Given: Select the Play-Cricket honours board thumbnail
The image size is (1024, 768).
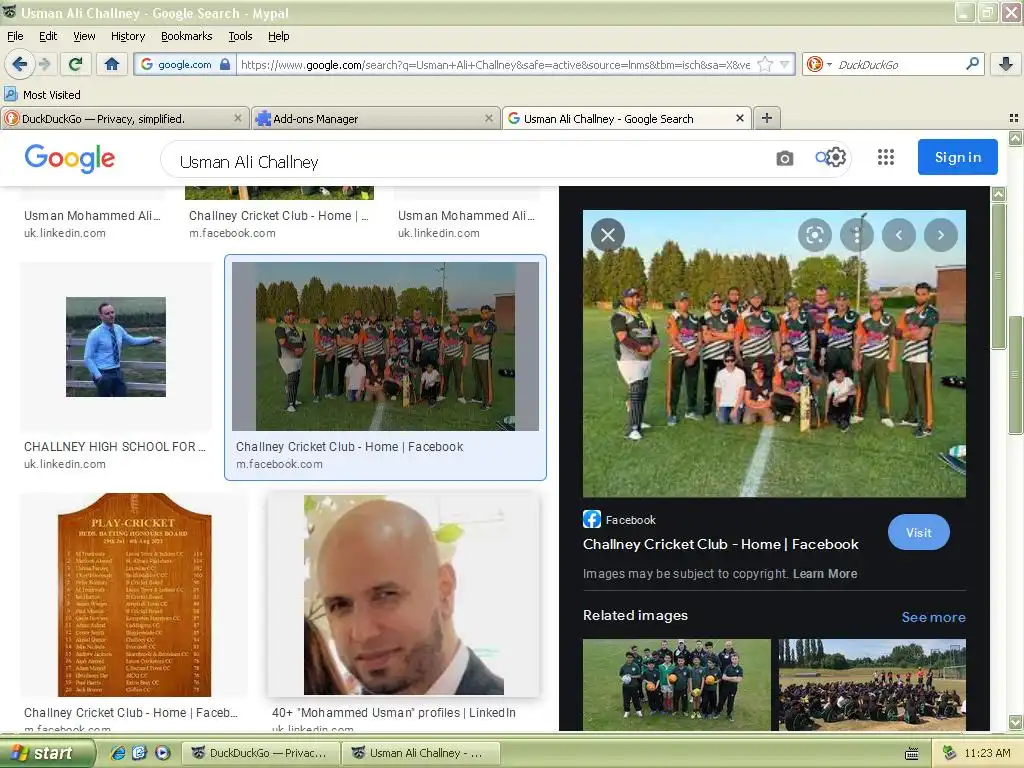Looking at the screenshot, I should [x=134, y=595].
